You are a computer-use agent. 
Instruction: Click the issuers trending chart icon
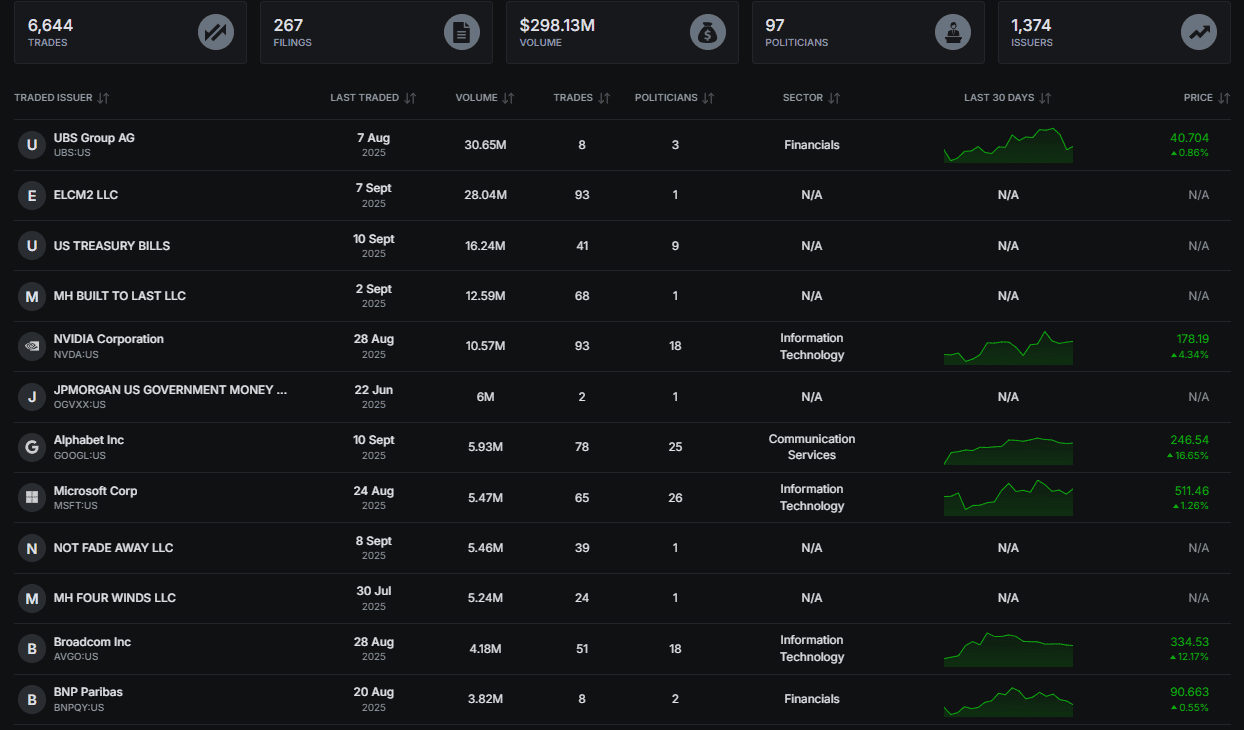1198,32
